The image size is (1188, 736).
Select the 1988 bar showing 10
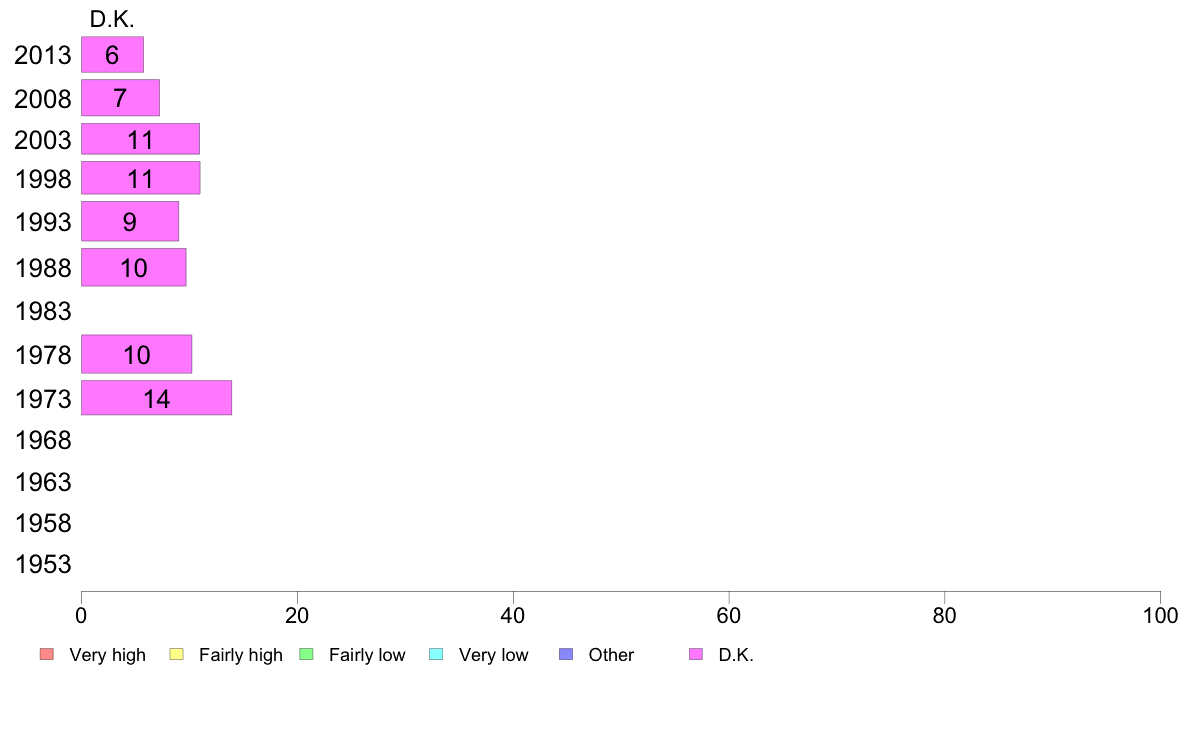coord(133,268)
